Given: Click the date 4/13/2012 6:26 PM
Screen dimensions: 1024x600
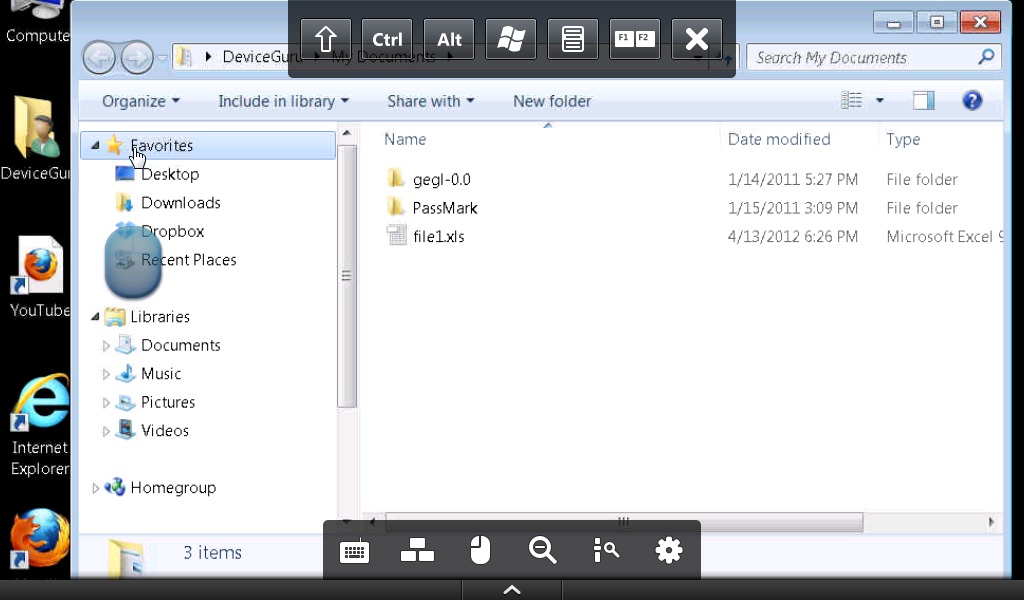Looking at the screenshot, I should 793,236.
